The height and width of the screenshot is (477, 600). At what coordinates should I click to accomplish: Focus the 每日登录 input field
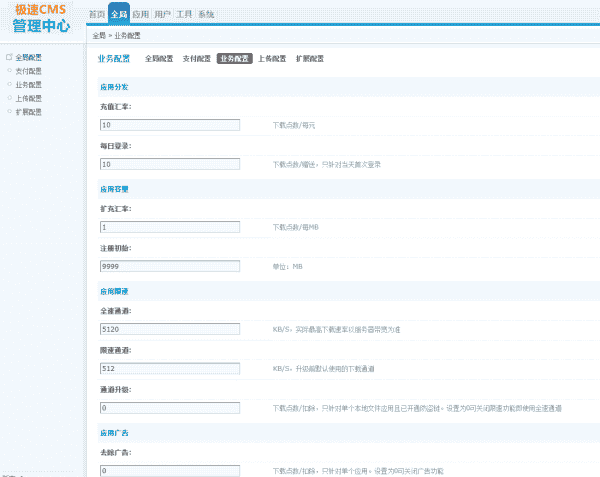170,164
